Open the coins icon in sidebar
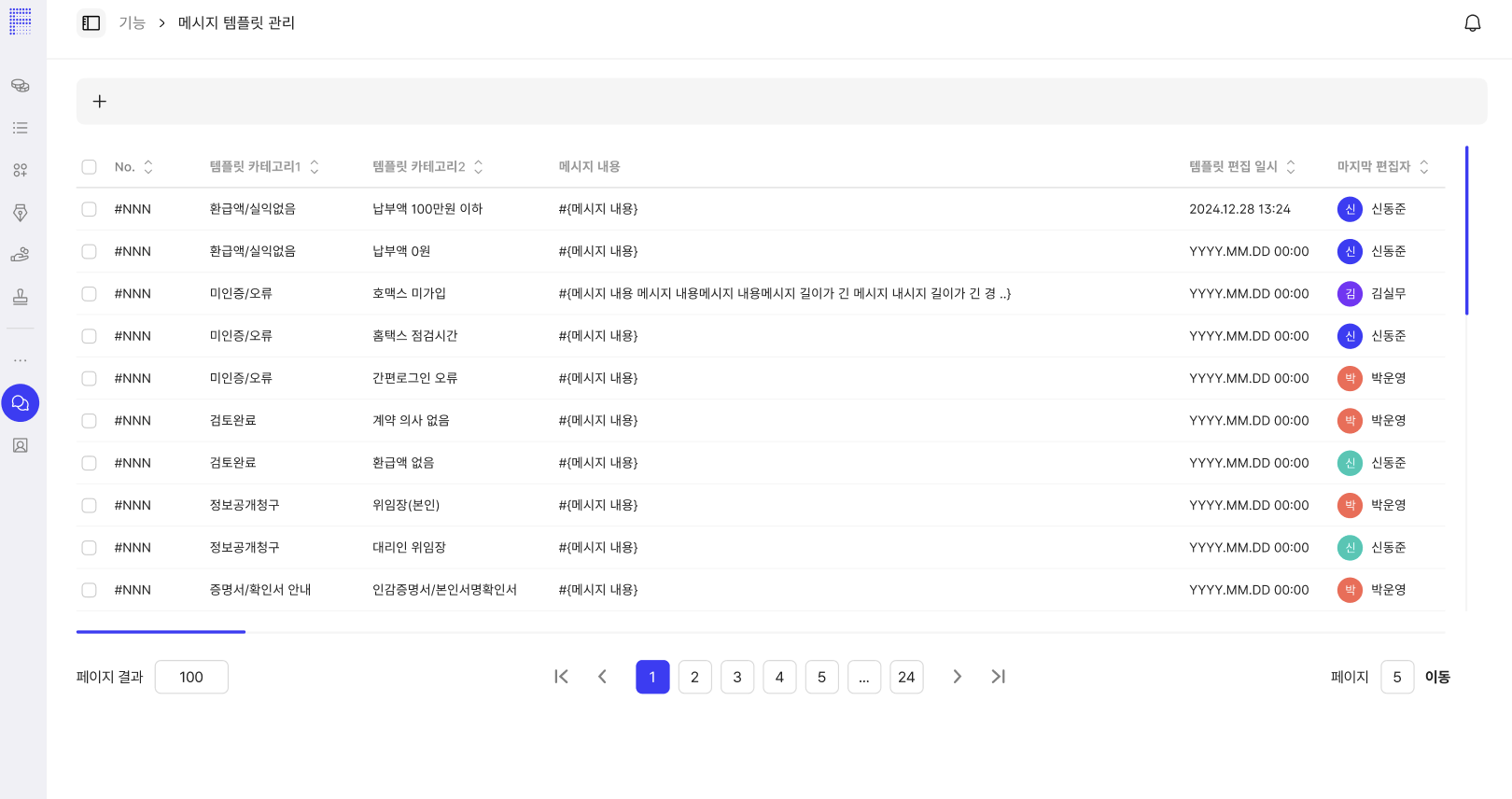The height and width of the screenshot is (799, 1512). [21, 86]
